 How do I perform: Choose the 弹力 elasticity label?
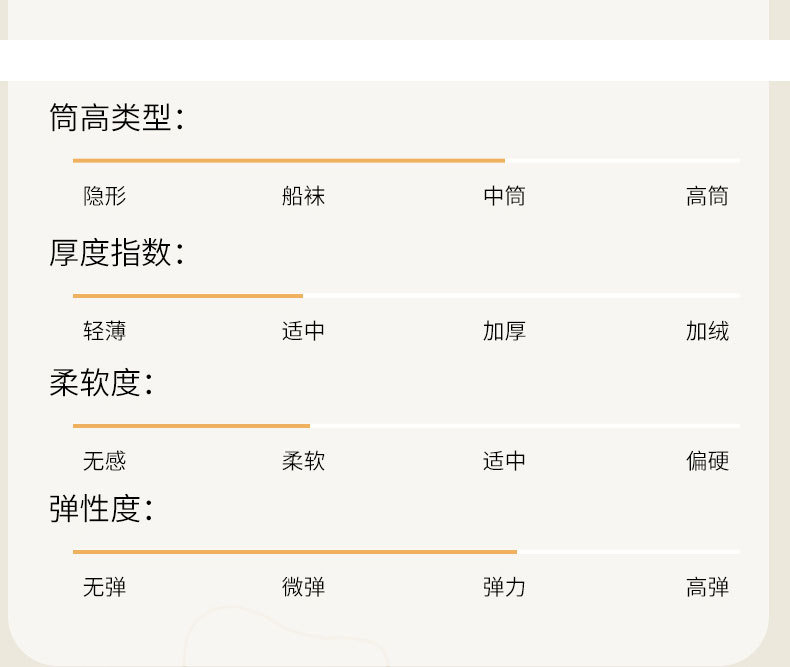504,587
